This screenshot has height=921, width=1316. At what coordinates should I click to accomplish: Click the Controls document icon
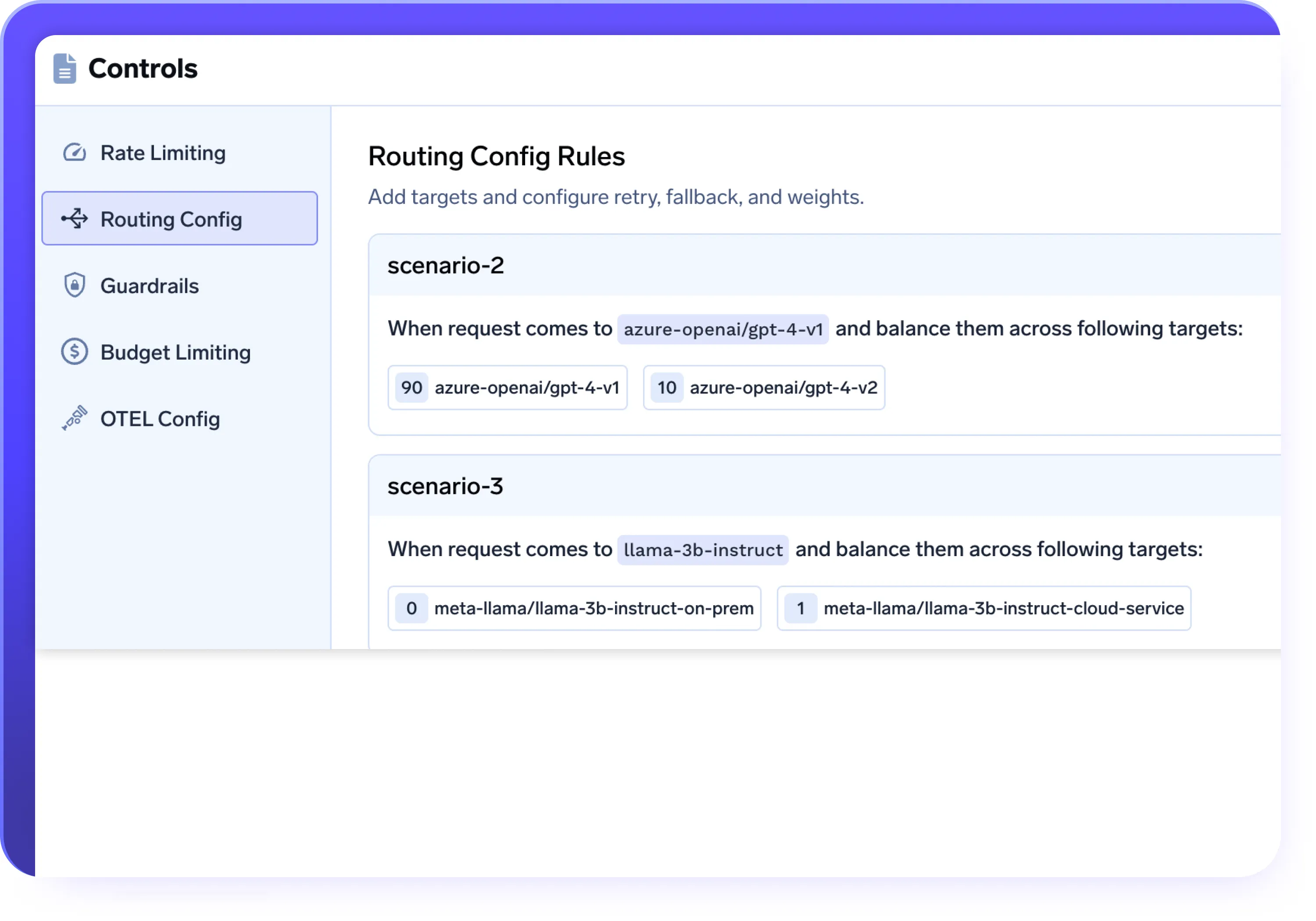64,69
